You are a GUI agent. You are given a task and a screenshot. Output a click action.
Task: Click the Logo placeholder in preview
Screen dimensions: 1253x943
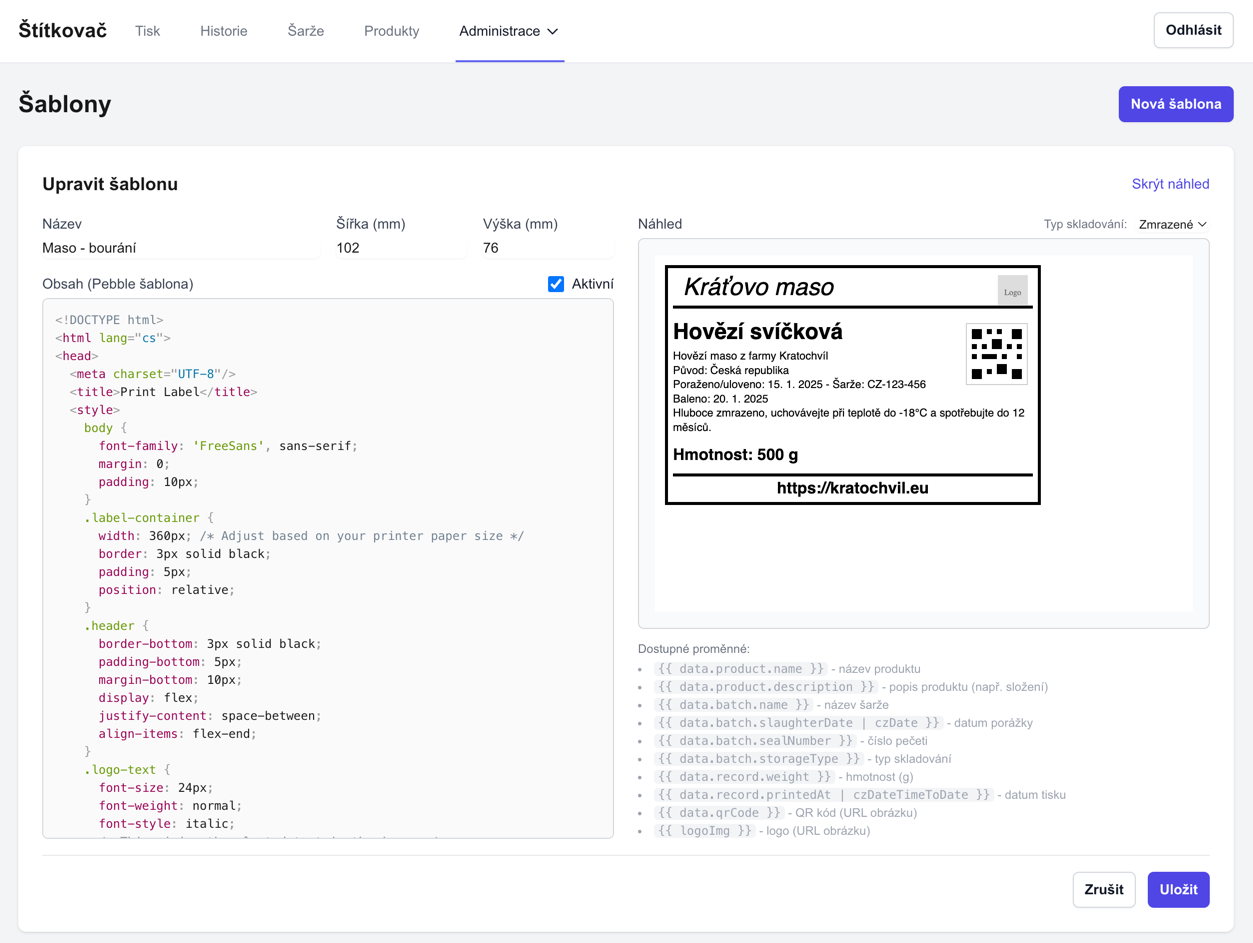coord(1012,291)
